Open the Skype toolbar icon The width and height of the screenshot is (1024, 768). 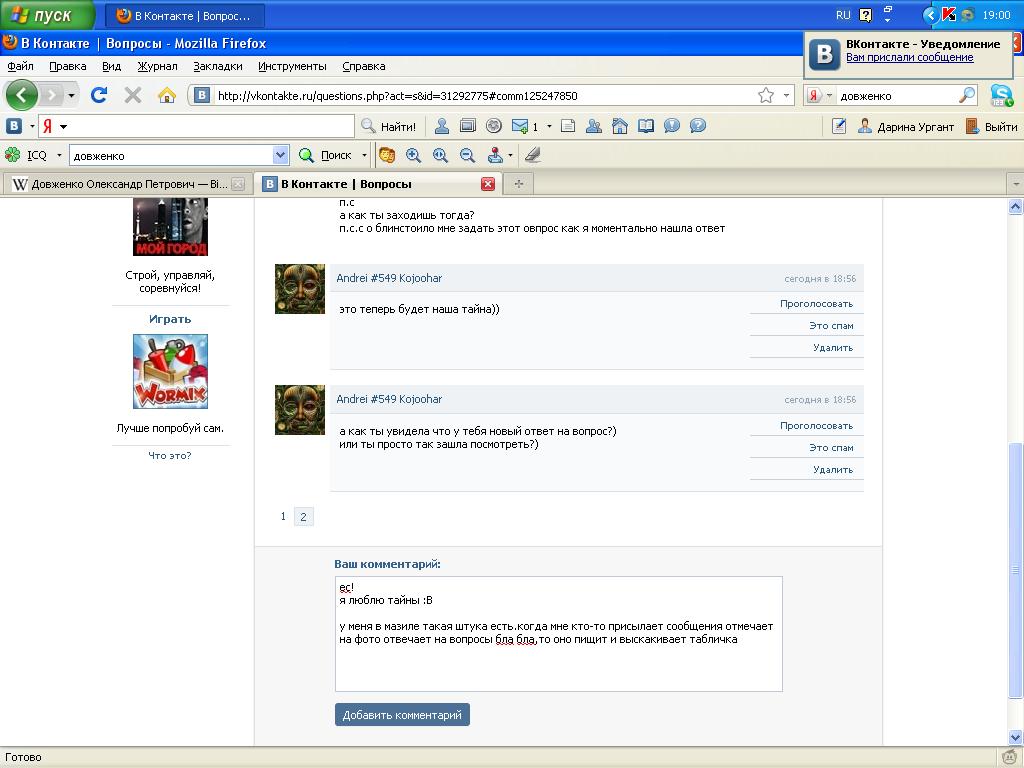[1001, 95]
